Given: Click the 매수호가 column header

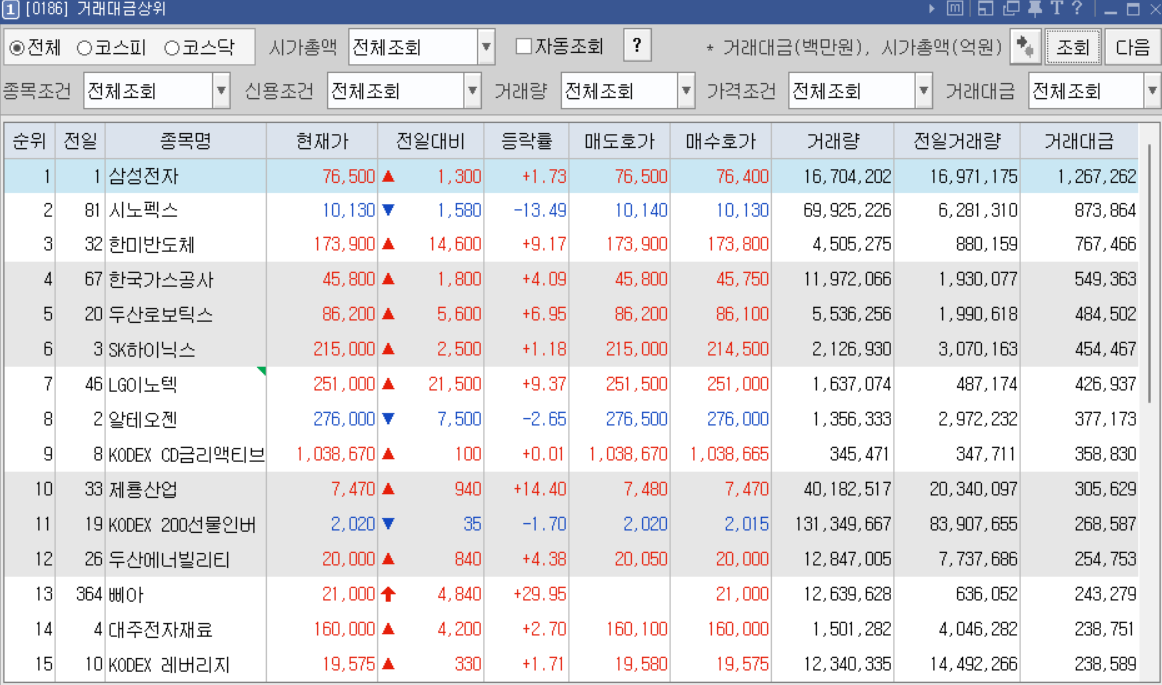Looking at the screenshot, I should coord(721,141).
